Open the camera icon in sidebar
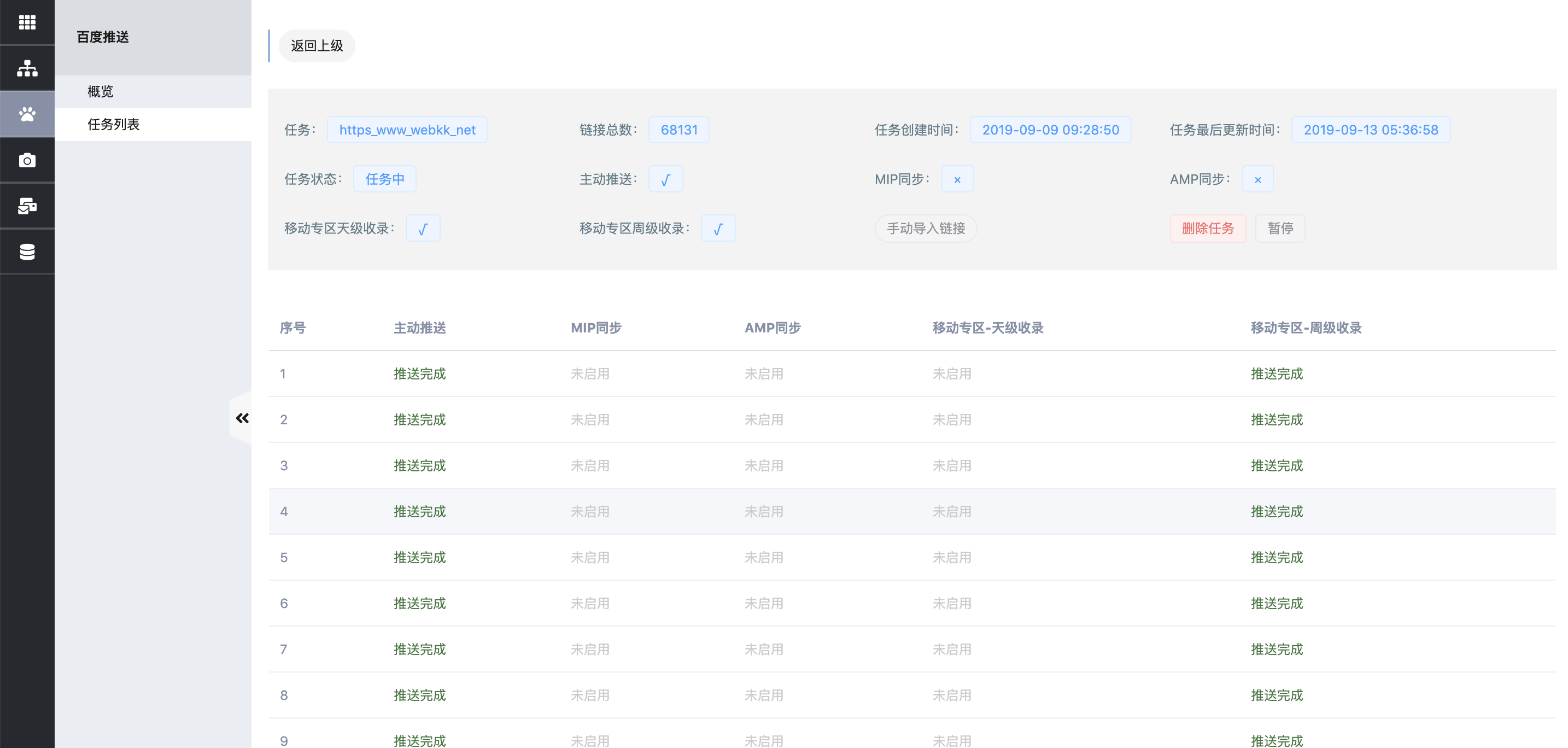Viewport: 1568px width, 748px height. click(x=27, y=160)
